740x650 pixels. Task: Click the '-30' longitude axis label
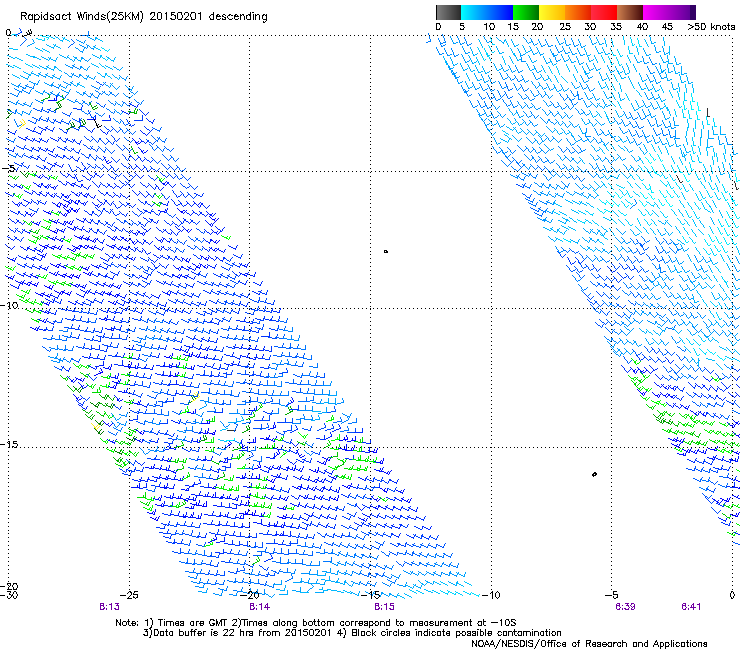pyautogui.click(x=8, y=595)
